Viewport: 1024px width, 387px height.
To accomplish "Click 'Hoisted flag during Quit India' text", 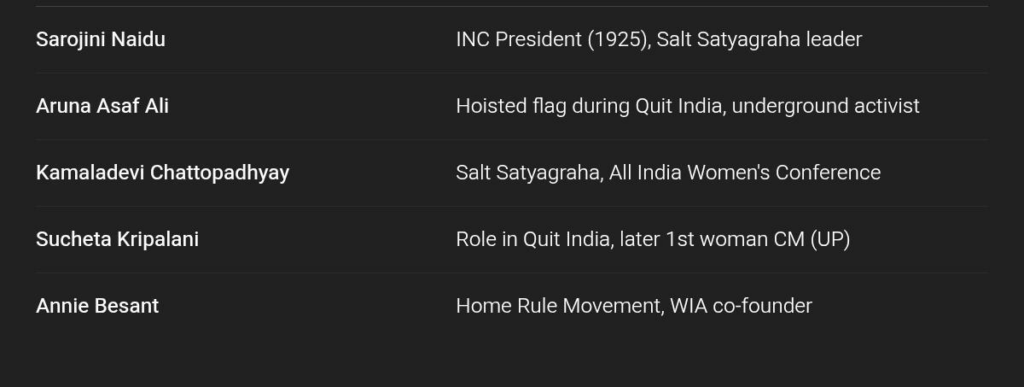I will pyautogui.click(x=588, y=106).
